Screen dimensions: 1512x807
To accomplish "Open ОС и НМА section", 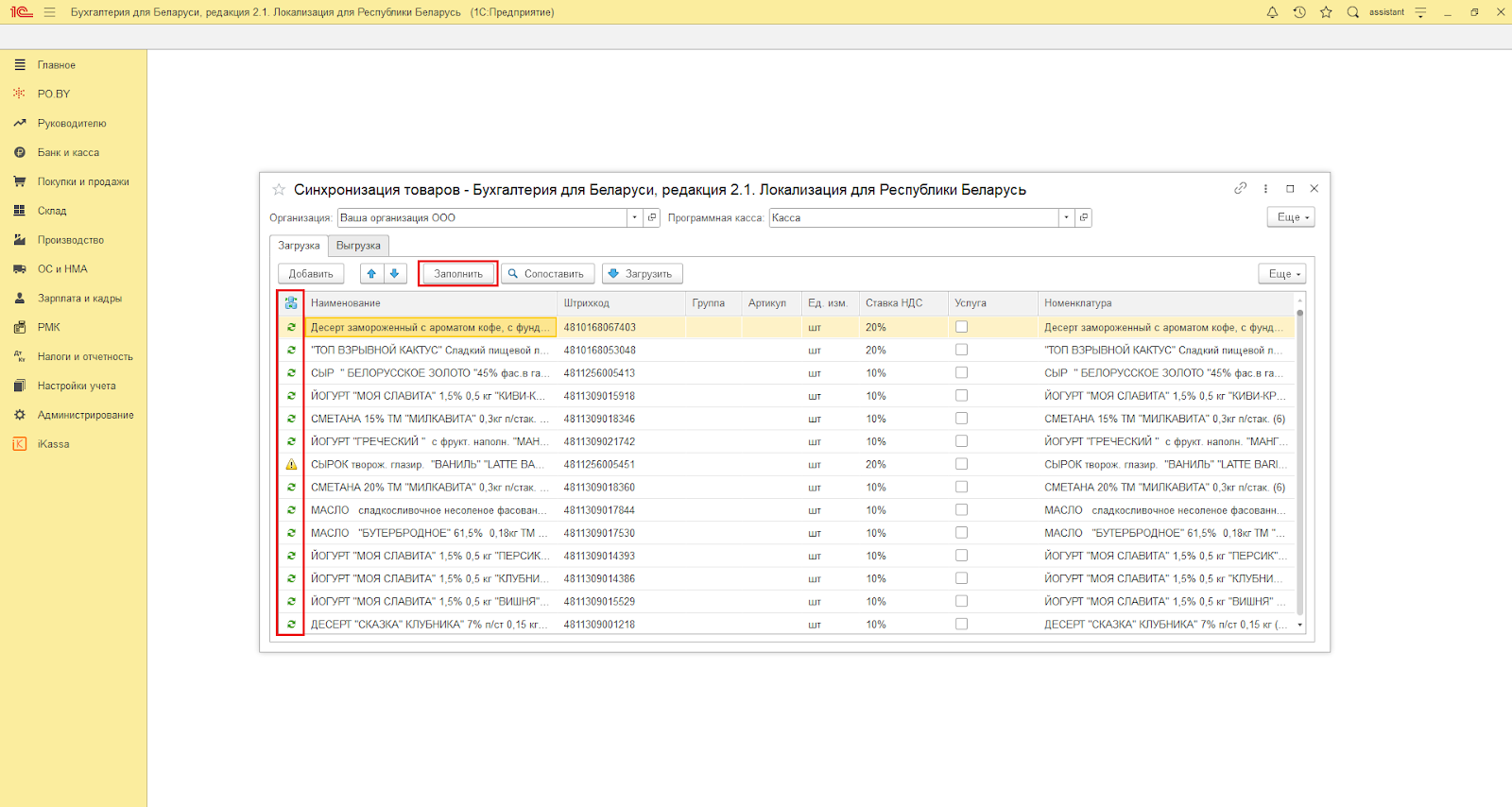I will point(62,269).
